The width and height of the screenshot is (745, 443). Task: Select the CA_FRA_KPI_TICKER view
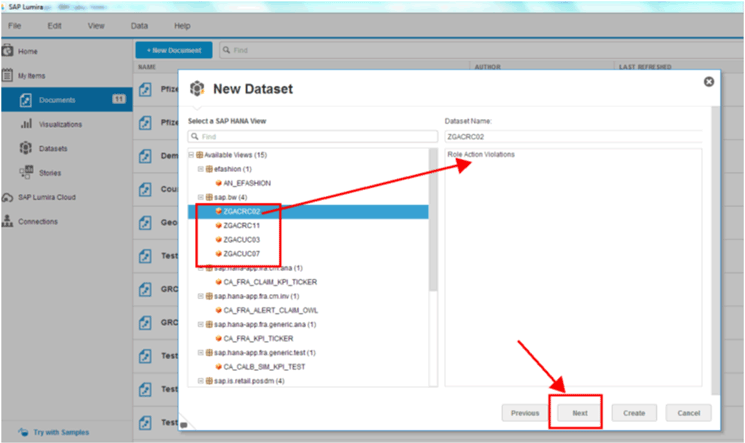[258, 338]
